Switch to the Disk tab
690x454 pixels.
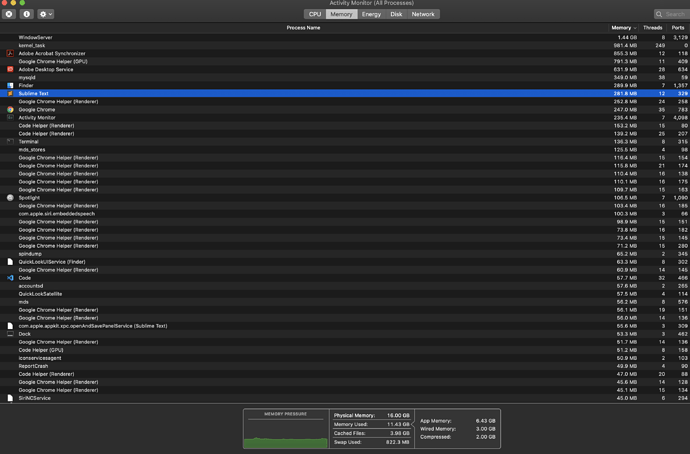[x=396, y=14]
